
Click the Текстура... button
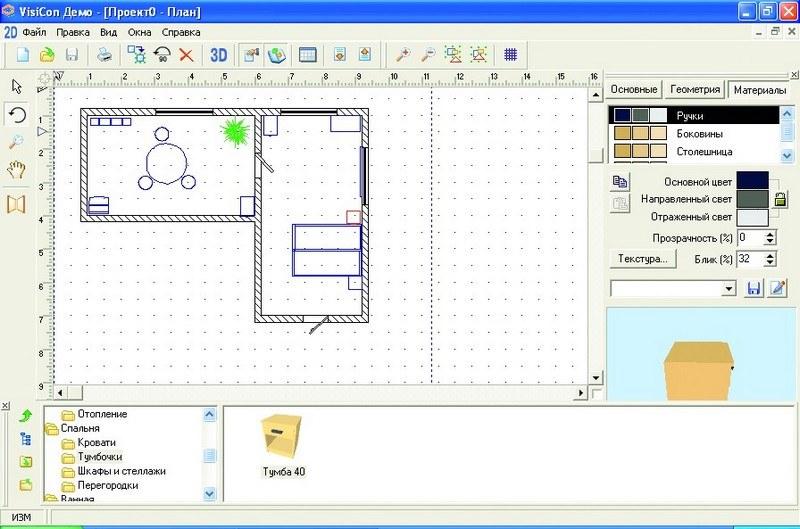641,259
